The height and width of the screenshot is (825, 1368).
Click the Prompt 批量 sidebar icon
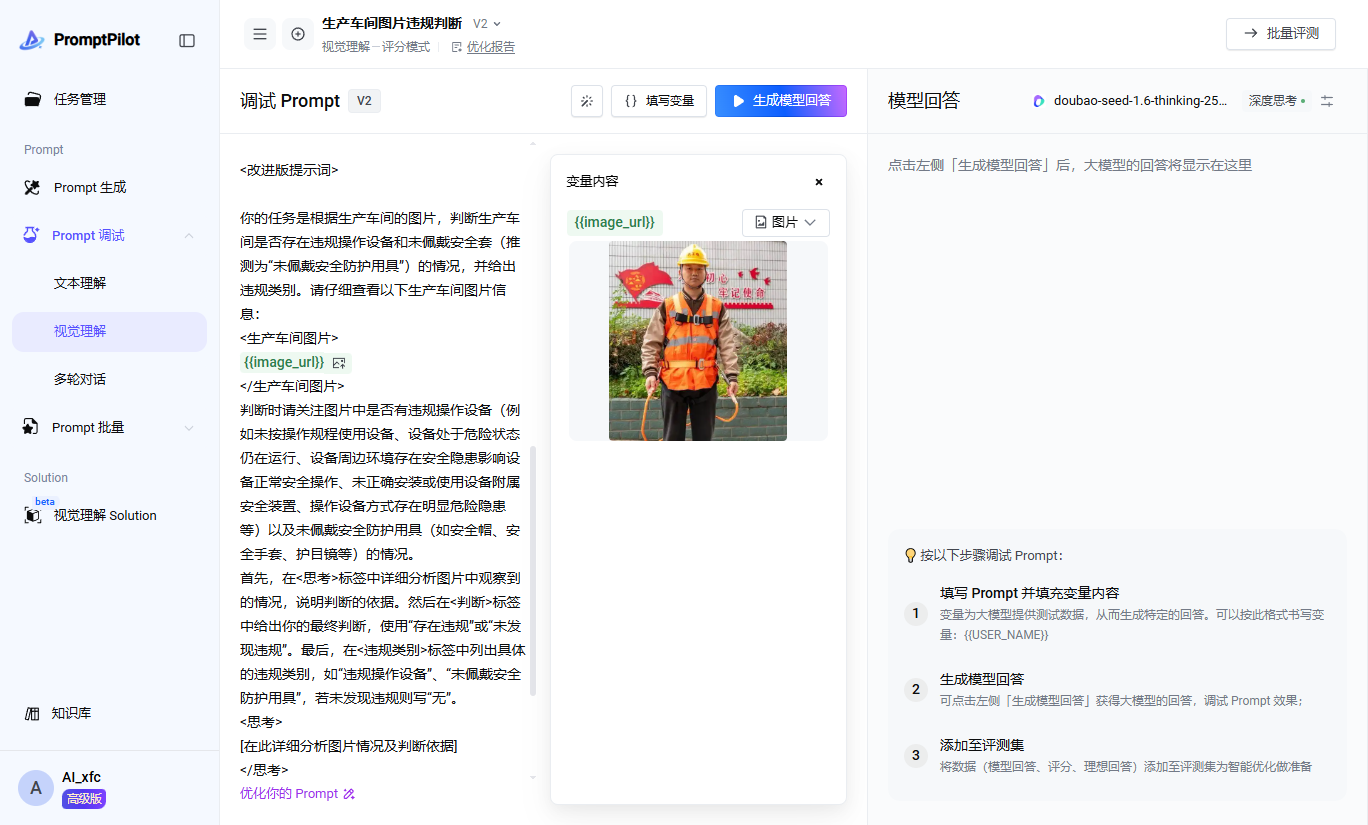point(32,427)
